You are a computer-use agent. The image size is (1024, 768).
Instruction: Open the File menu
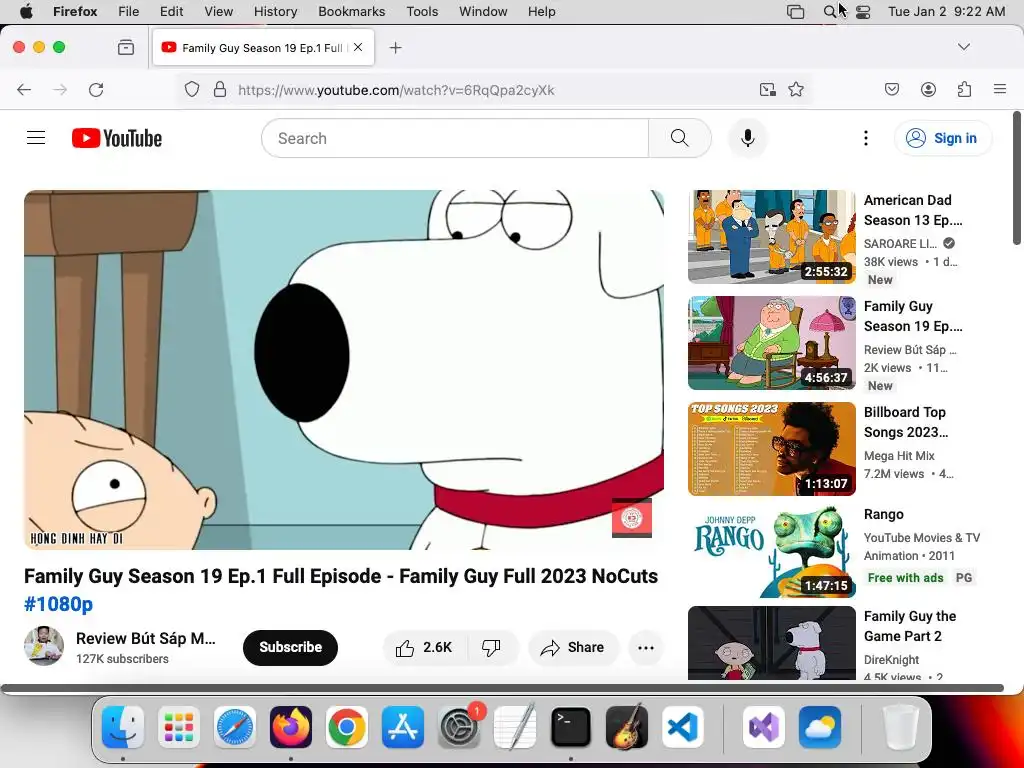129,12
